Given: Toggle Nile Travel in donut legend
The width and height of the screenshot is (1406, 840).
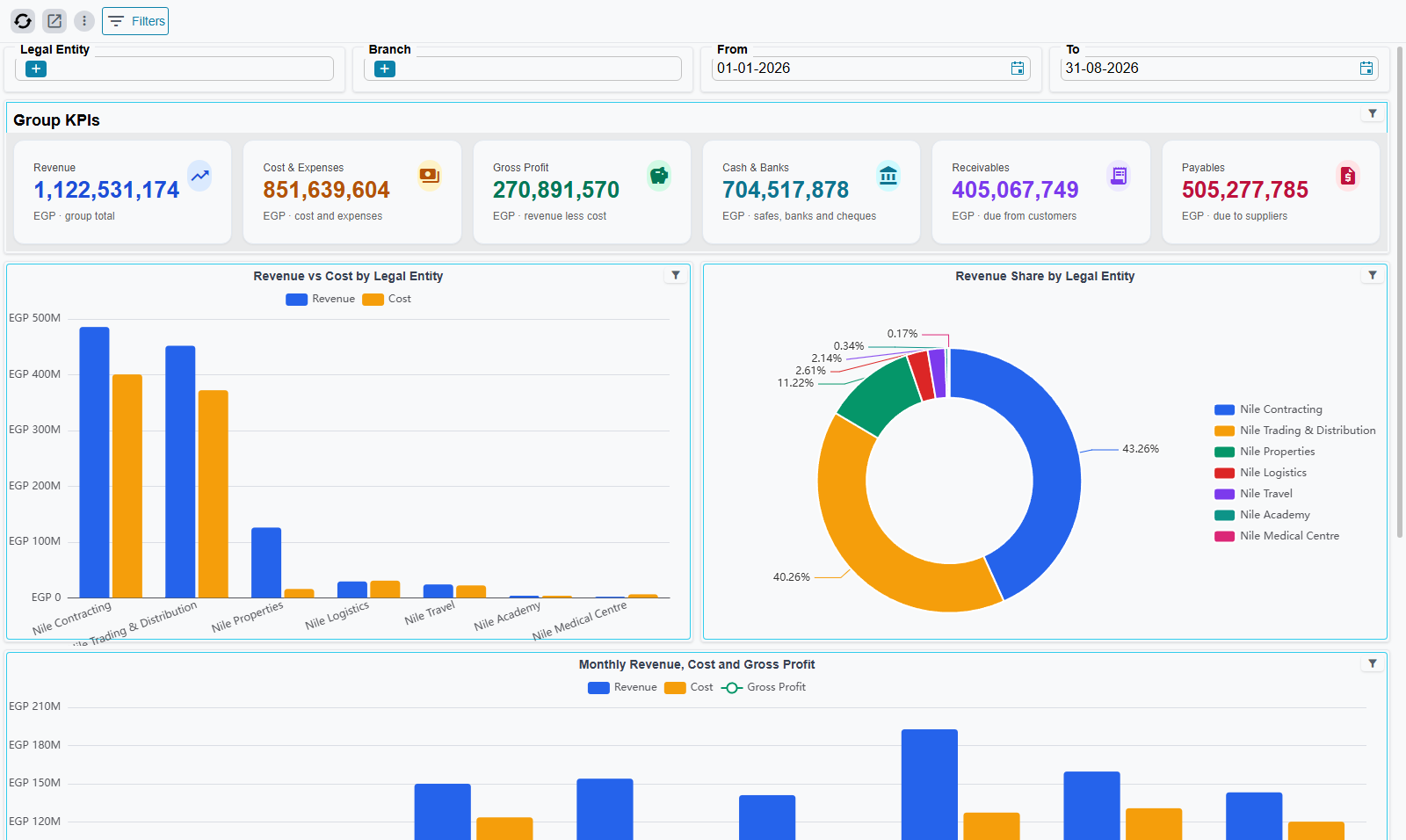Looking at the screenshot, I should point(1253,494).
